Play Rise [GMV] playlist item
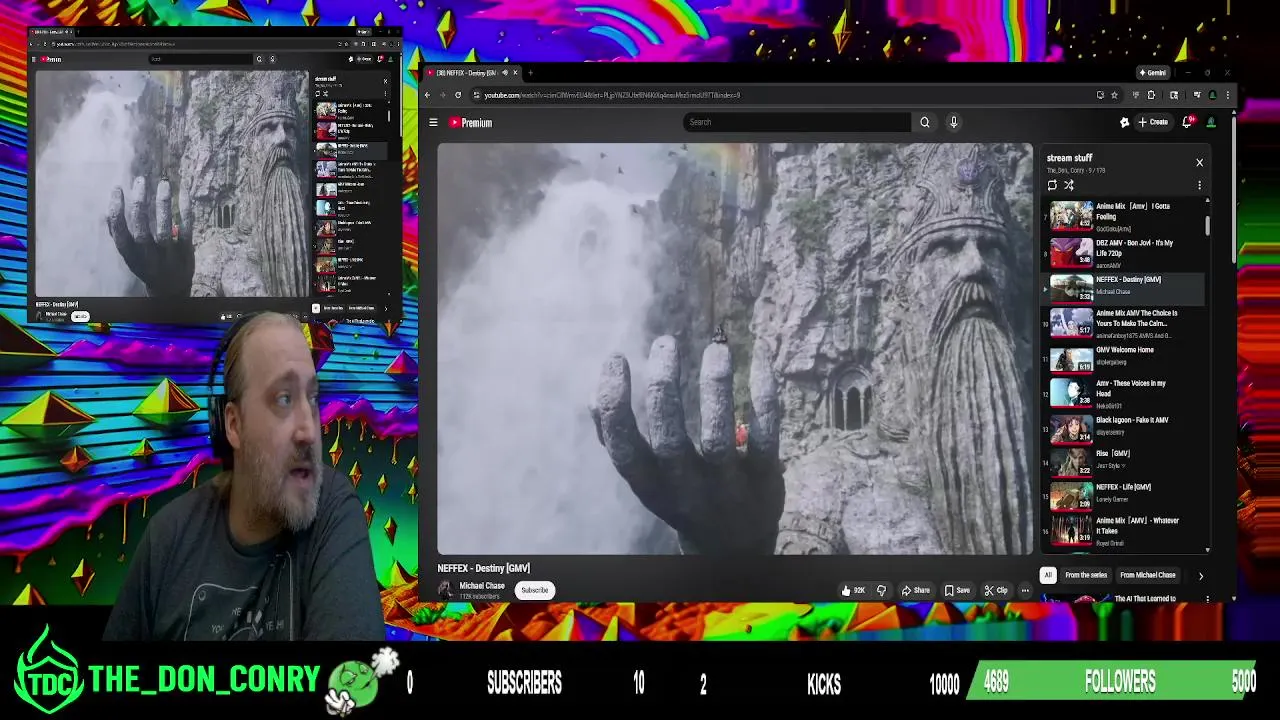 pyautogui.click(x=1123, y=462)
